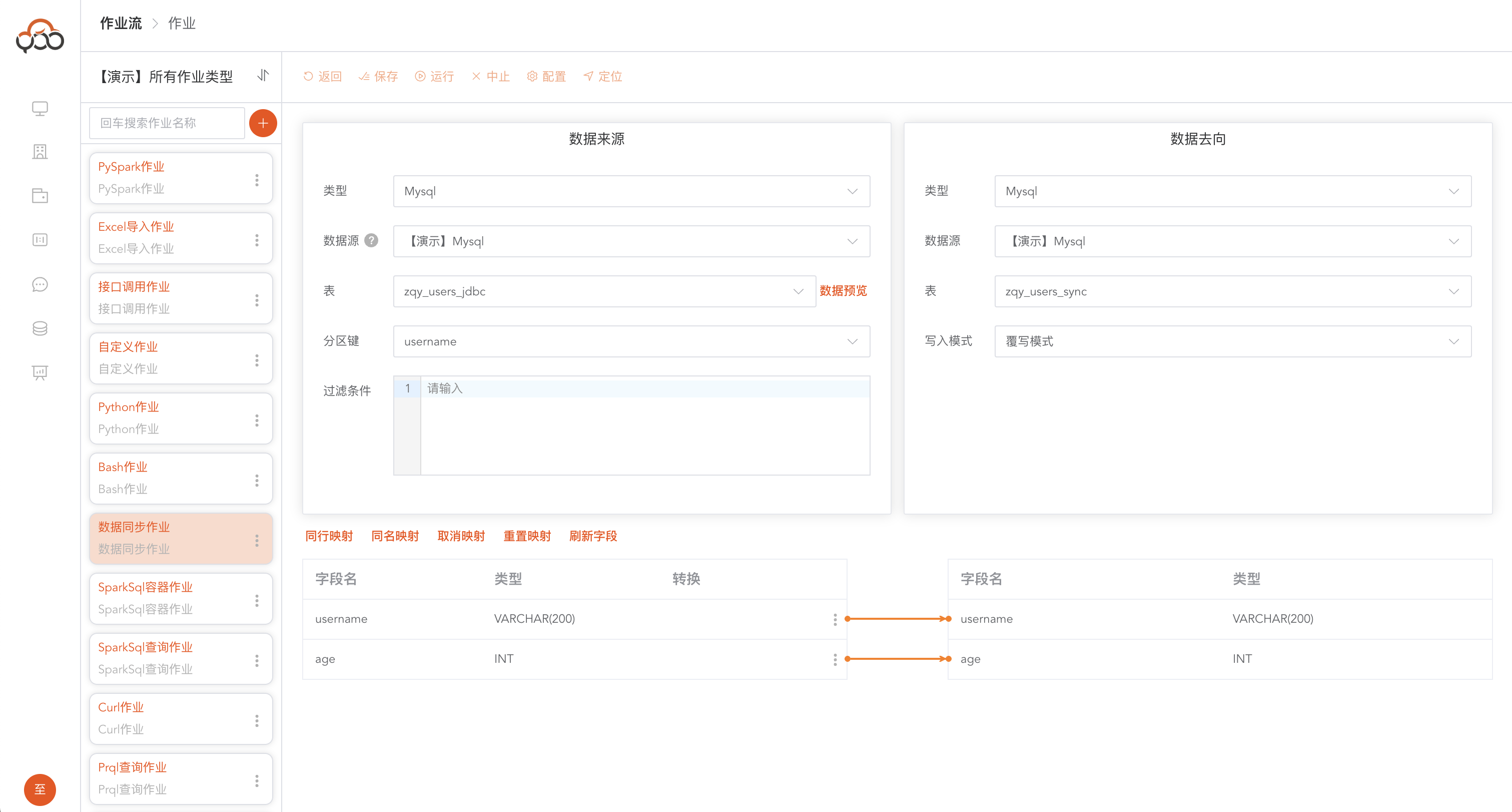
Task: Select the Curl作业 job card
Action: [181, 719]
